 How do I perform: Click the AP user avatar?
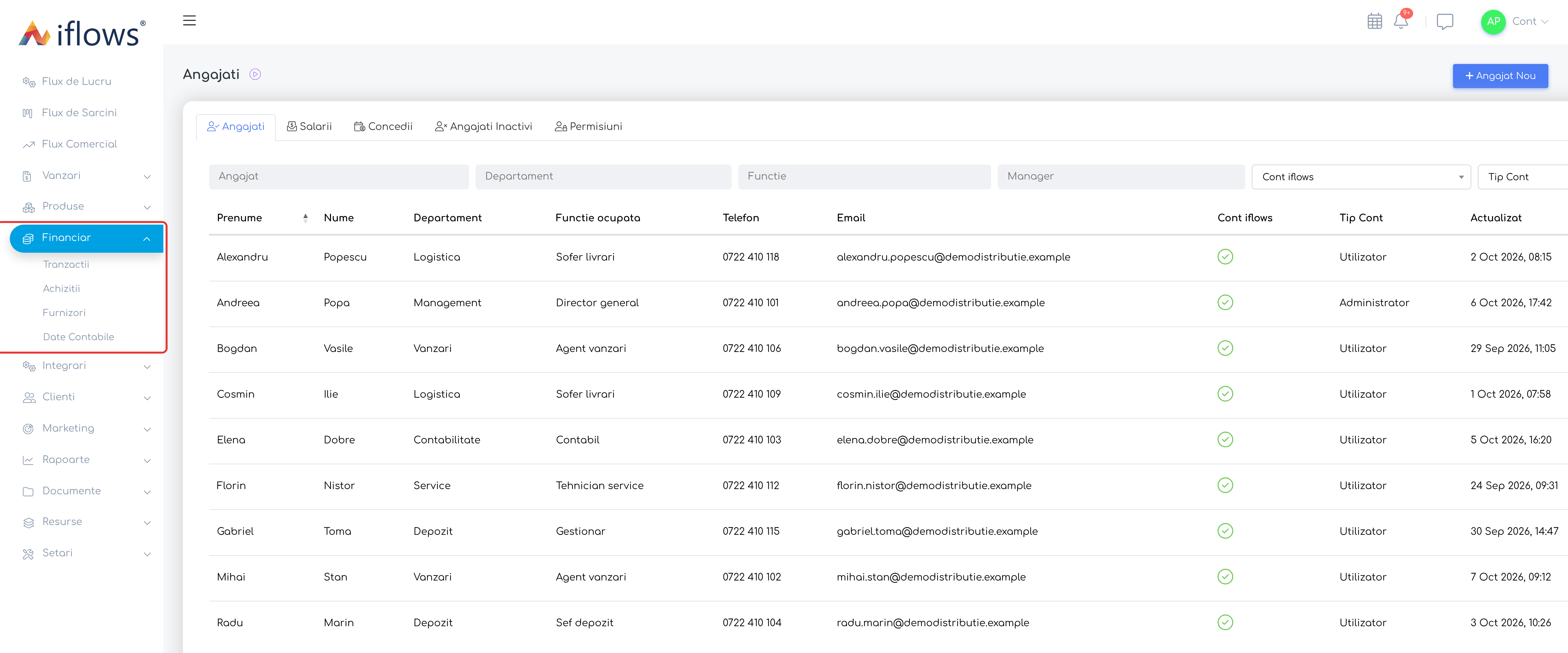pos(1493,22)
